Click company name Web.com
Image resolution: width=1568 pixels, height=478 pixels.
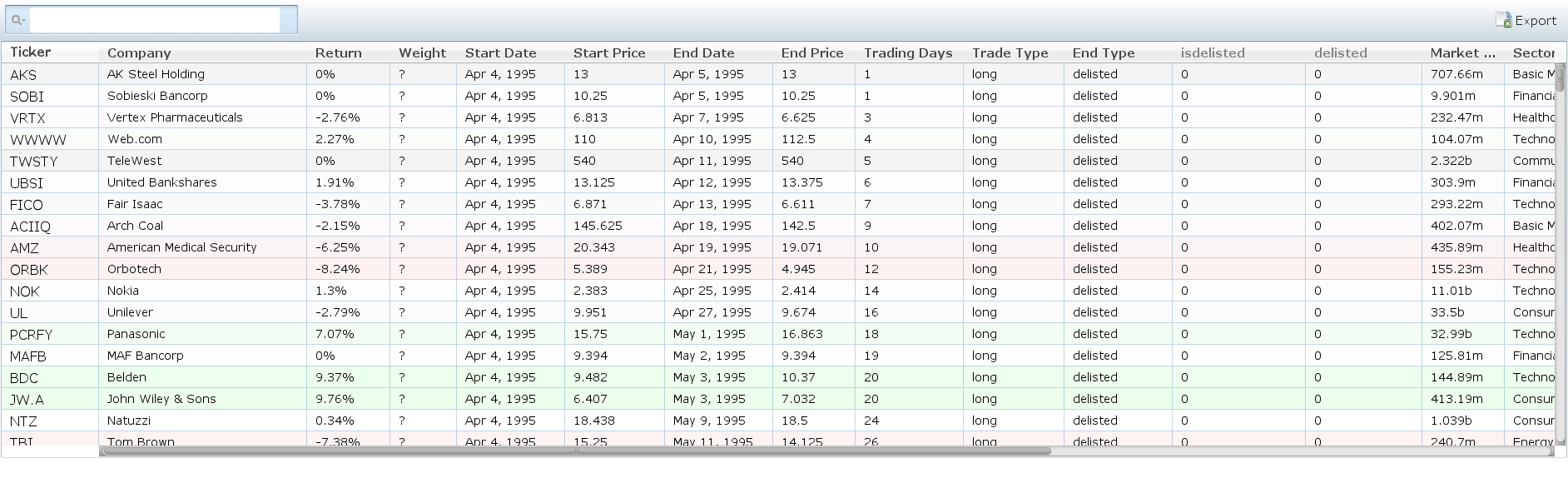[135, 139]
